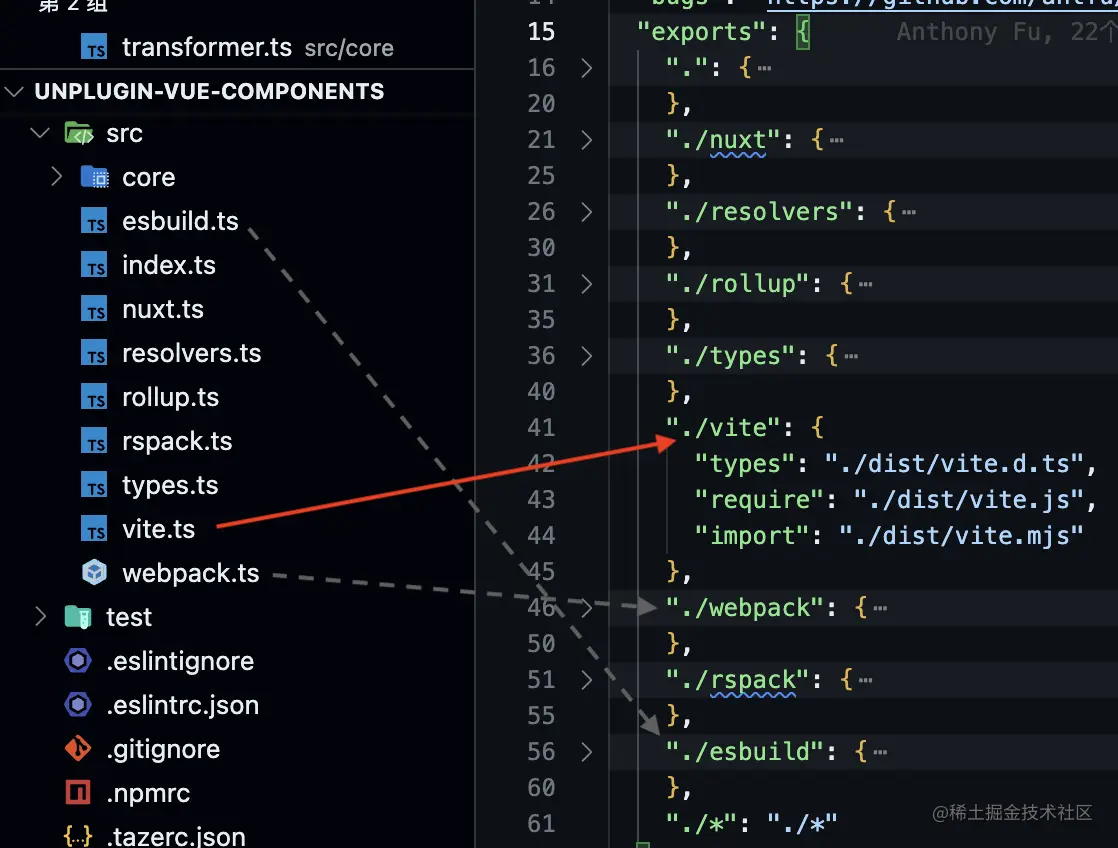The width and height of the screenshot is (1118, 848).
Task: Open .eslintignore file
Action: point(180,661)
